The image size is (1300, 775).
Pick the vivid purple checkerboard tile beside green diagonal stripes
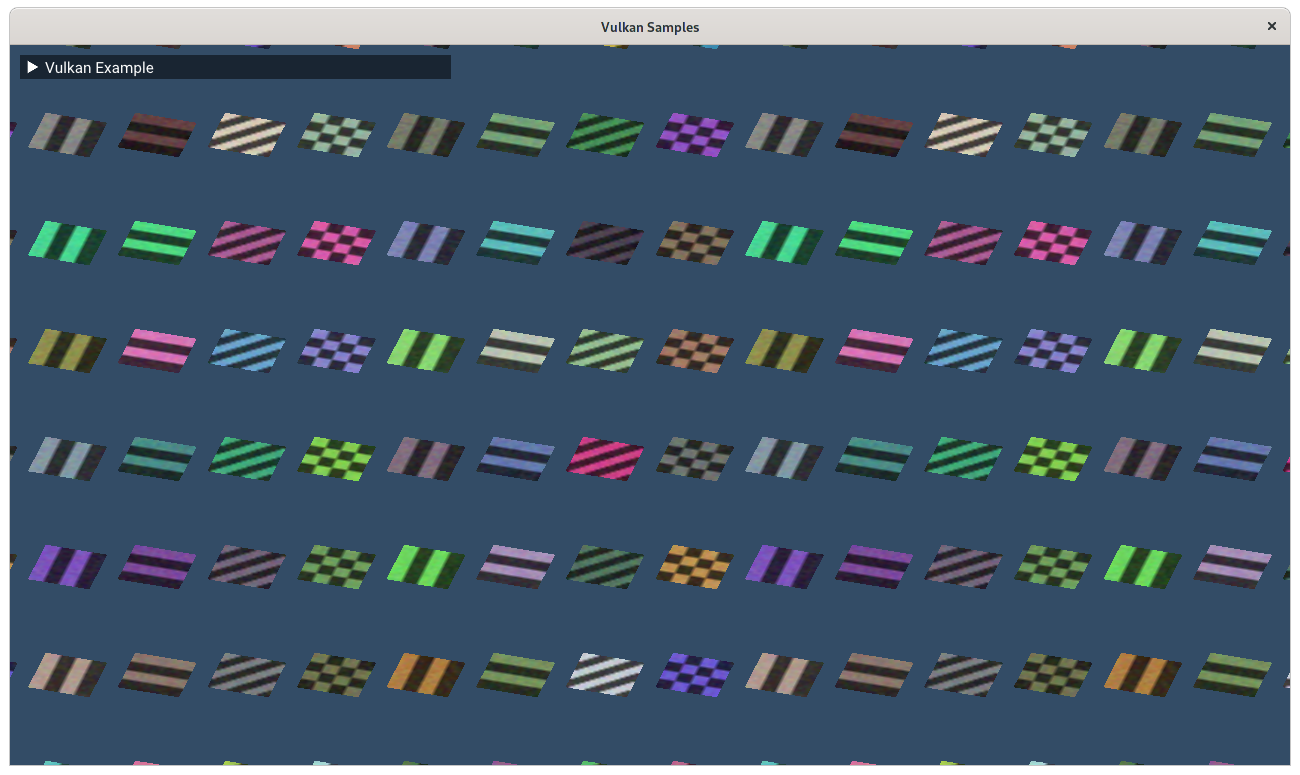pos(695,133)
